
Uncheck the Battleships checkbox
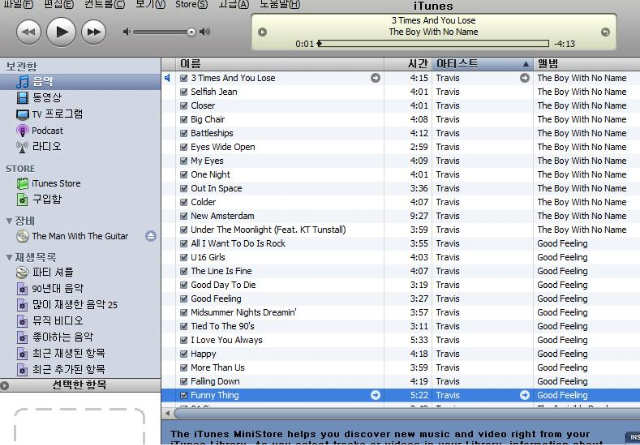point(184,133)
